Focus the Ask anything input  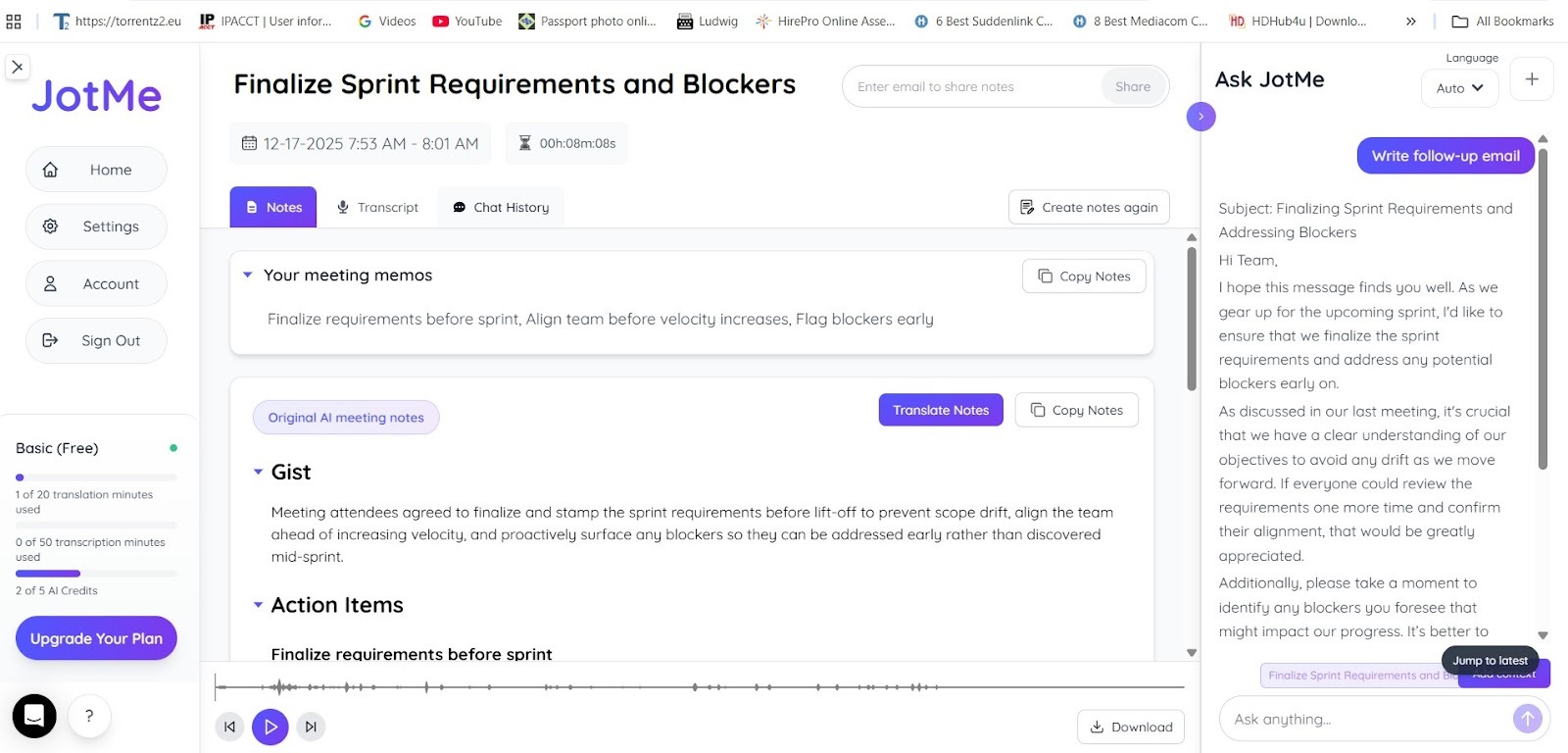[x=1368, y=719]
